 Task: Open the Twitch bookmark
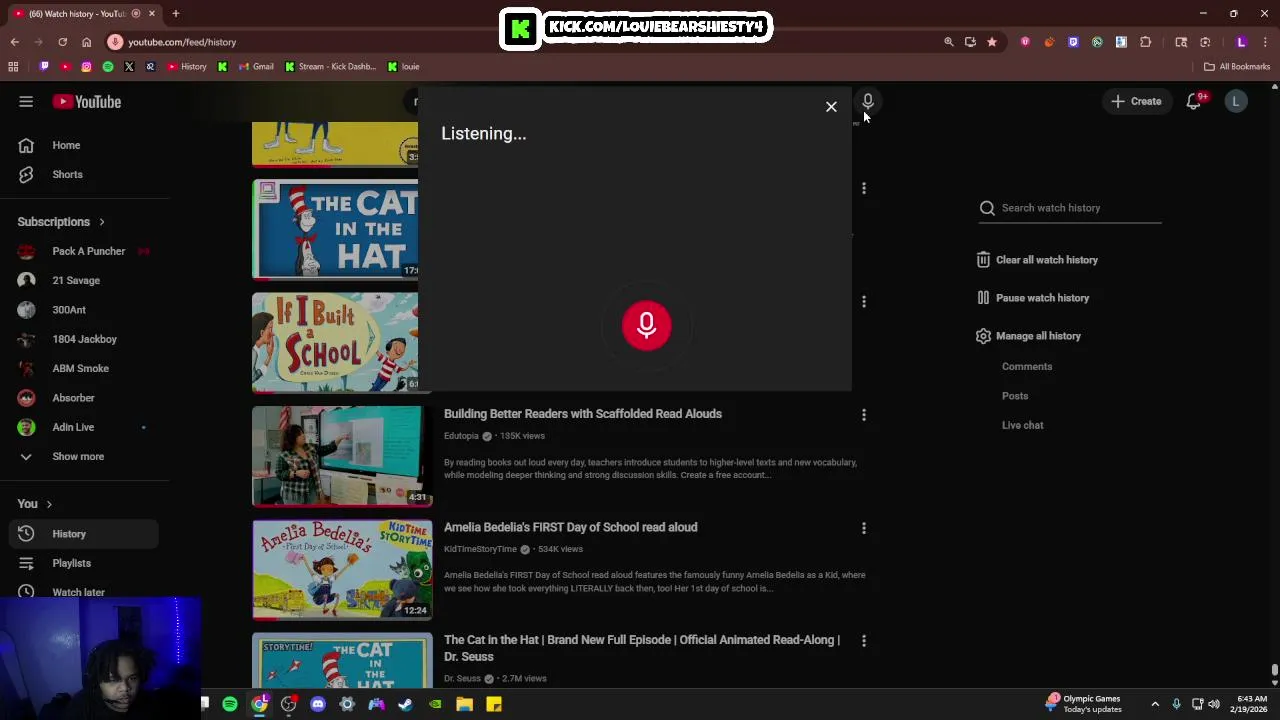click(44, 67)
